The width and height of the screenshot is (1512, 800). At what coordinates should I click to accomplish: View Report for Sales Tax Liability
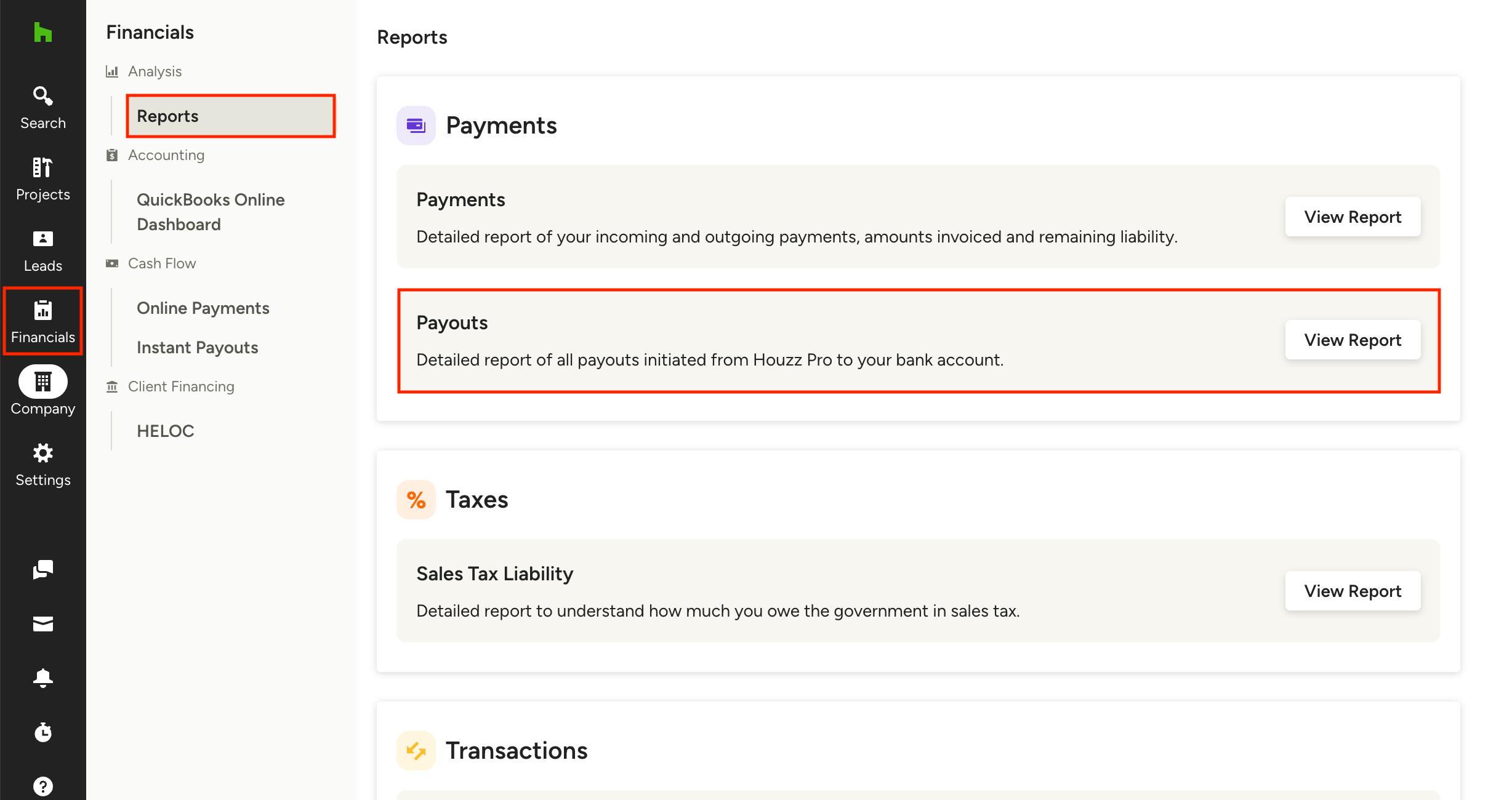click(1353, 591)
